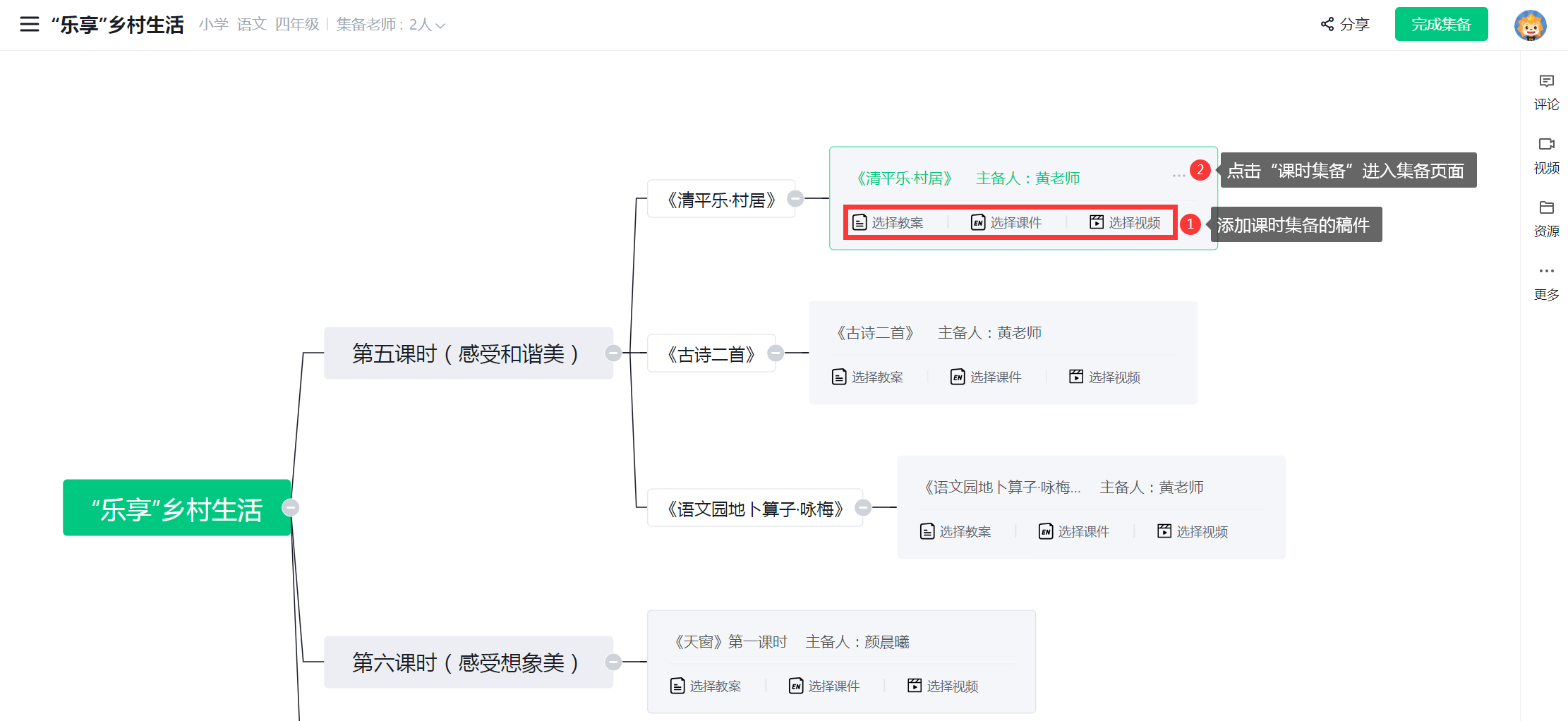Image resolution: width=1568 pixels, height=721 pixels.
Task: Click 选择课件 in 古诗二首 card
Action: click(986, 377)
